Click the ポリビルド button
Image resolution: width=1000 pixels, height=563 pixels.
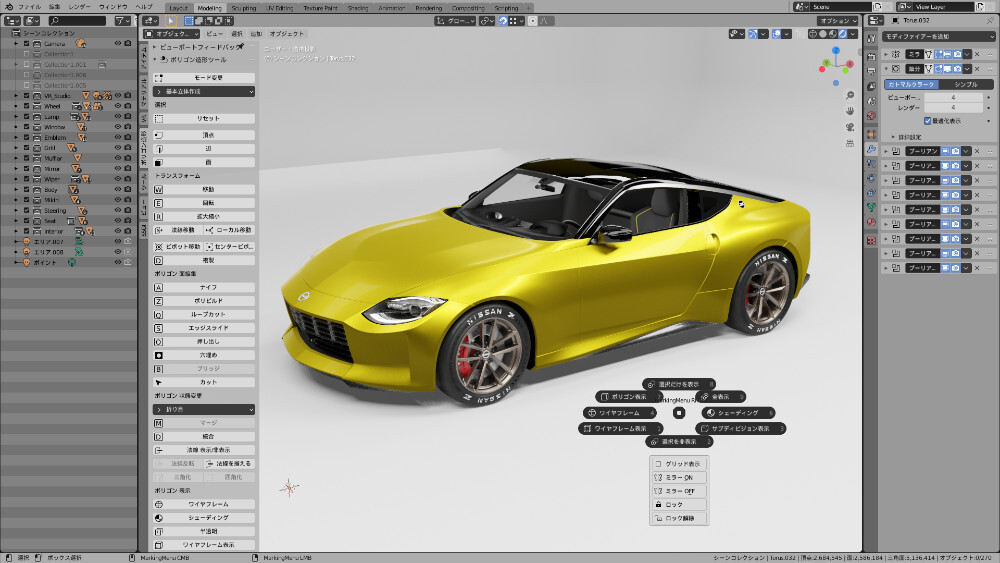pos(204,301)
